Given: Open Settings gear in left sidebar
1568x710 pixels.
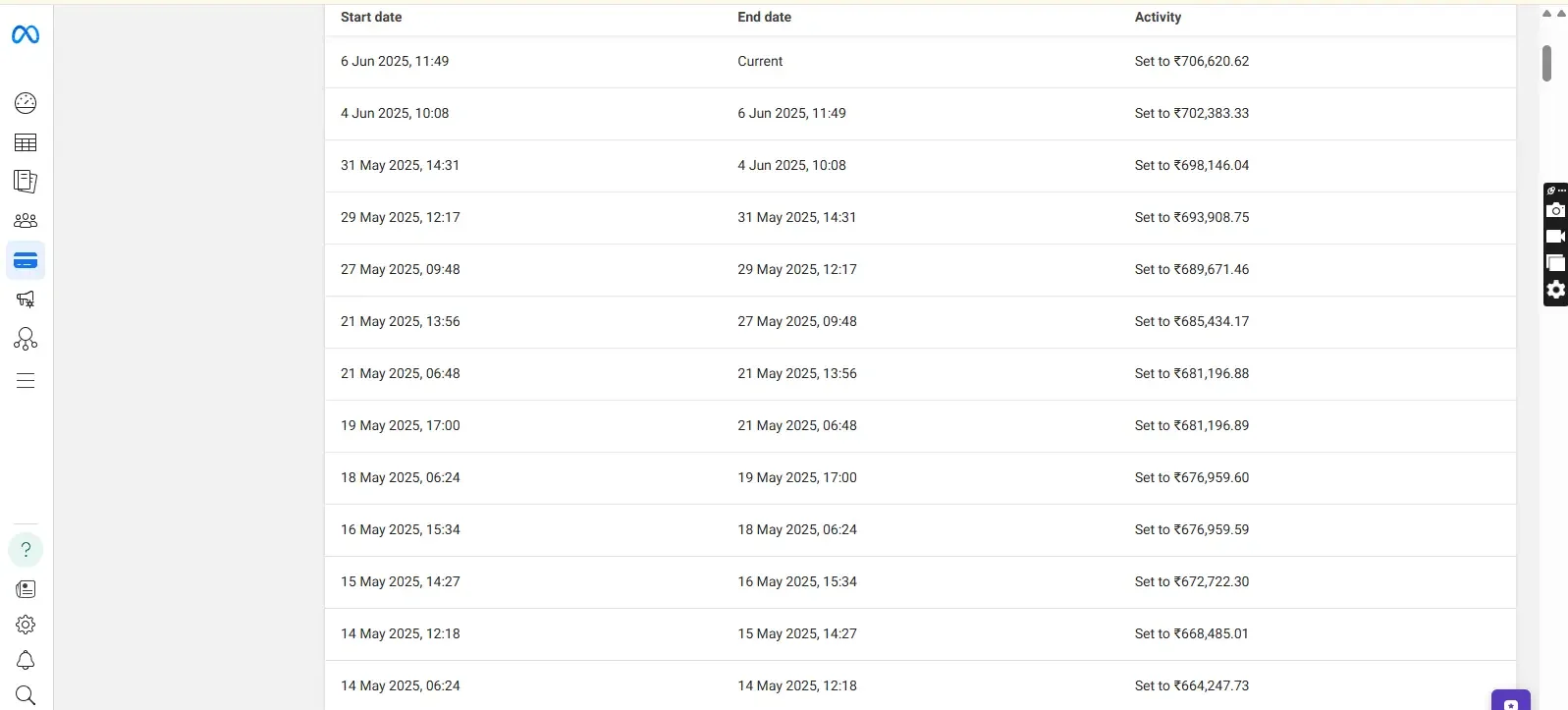Looking at the screenshot, I should click(x=26, y=625).
